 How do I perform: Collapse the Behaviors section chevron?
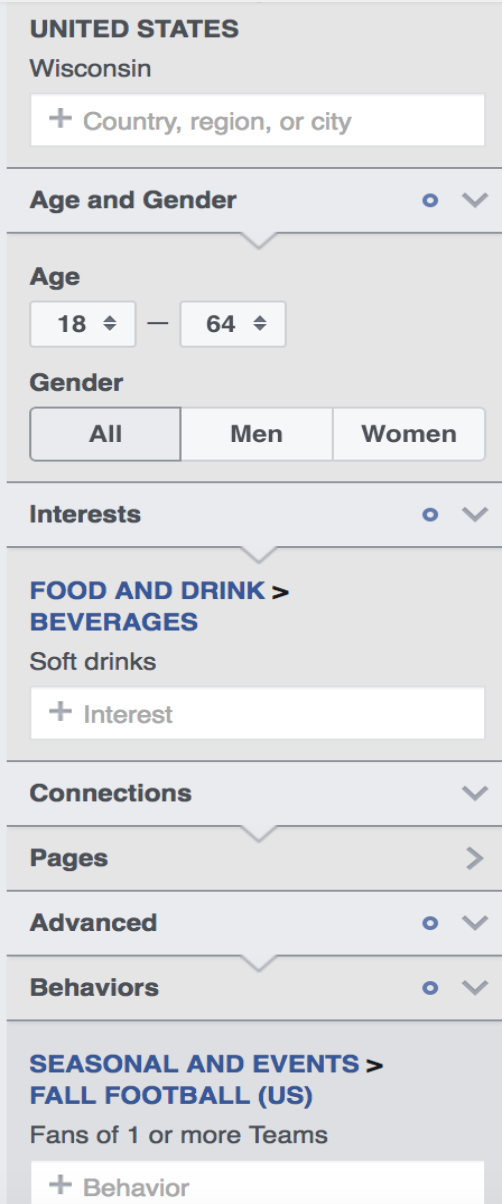coord(474,988)
